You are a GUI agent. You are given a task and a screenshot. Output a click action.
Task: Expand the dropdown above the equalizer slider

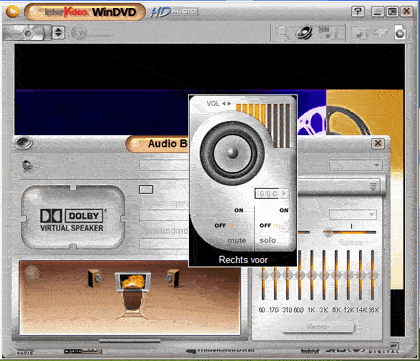pyautogui.click(x=353, y=214)
